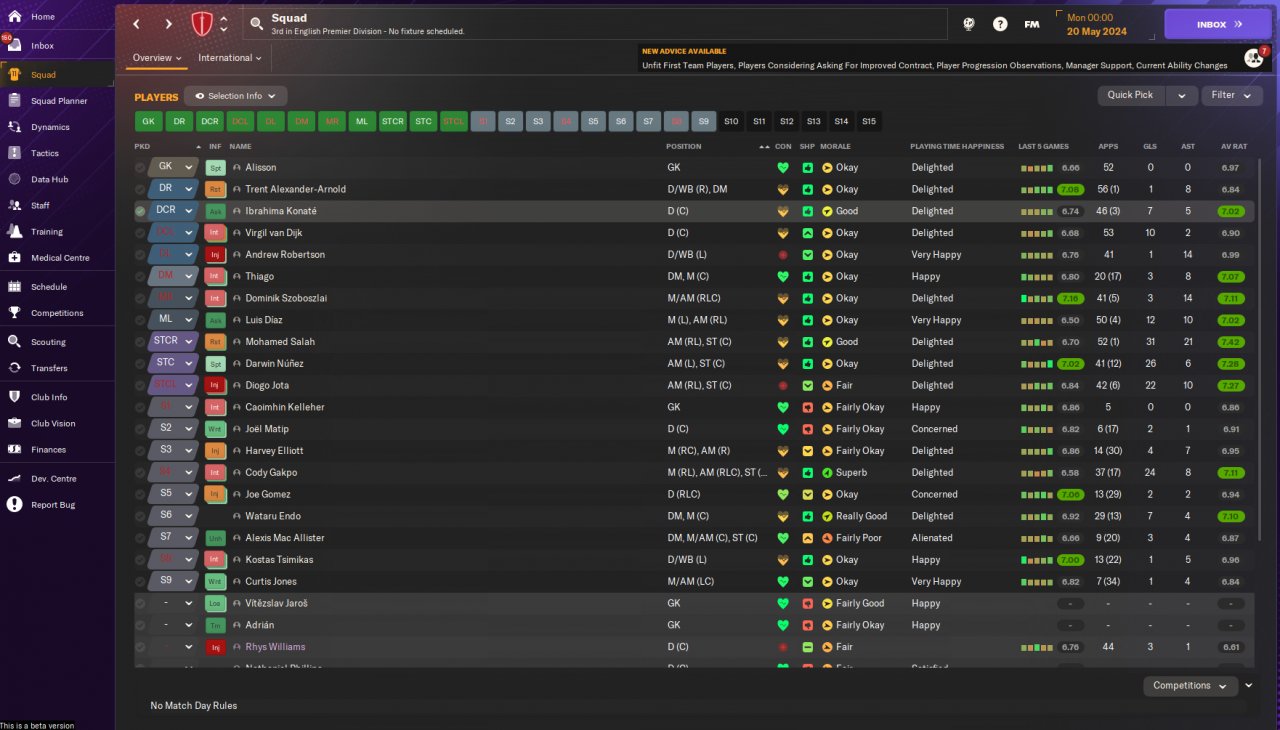Viewport: 1280px width, 730px height.
Task: Navigate back with the left arrow
Action: point(136,24)
